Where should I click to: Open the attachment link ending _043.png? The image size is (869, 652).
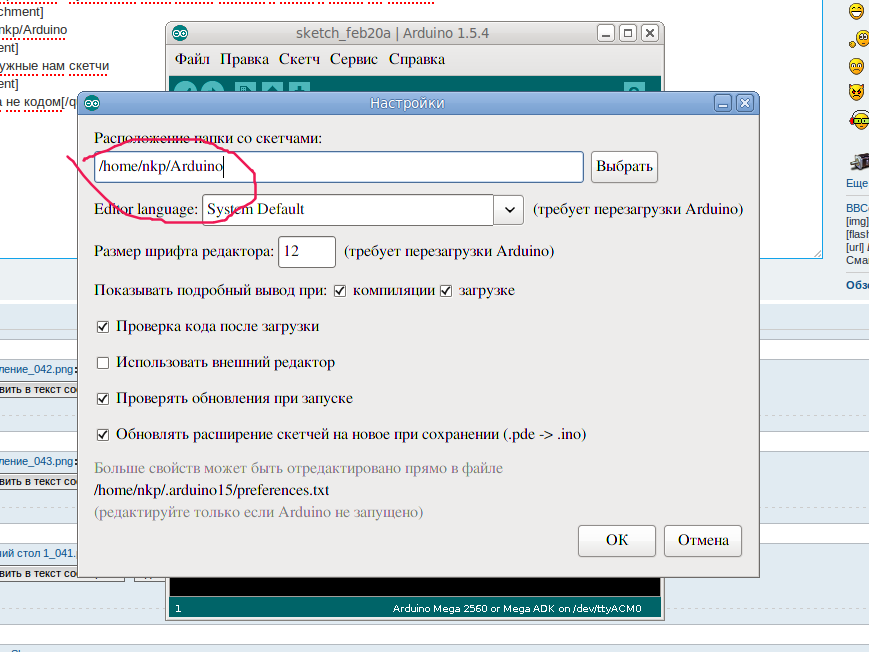pos(37,461)
